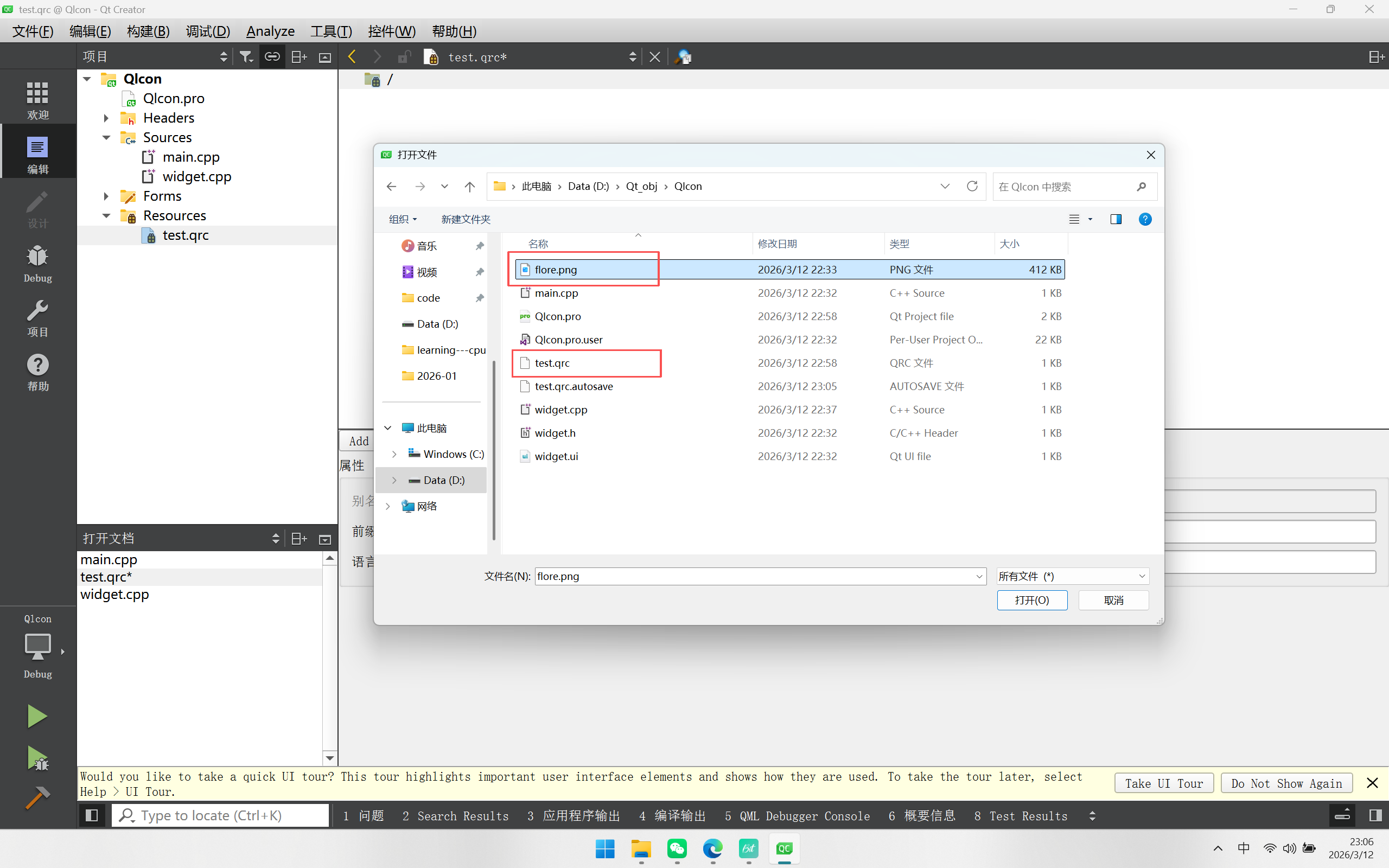
Task: Expand the Headers folder node
Action: click(x=106, y=118)
